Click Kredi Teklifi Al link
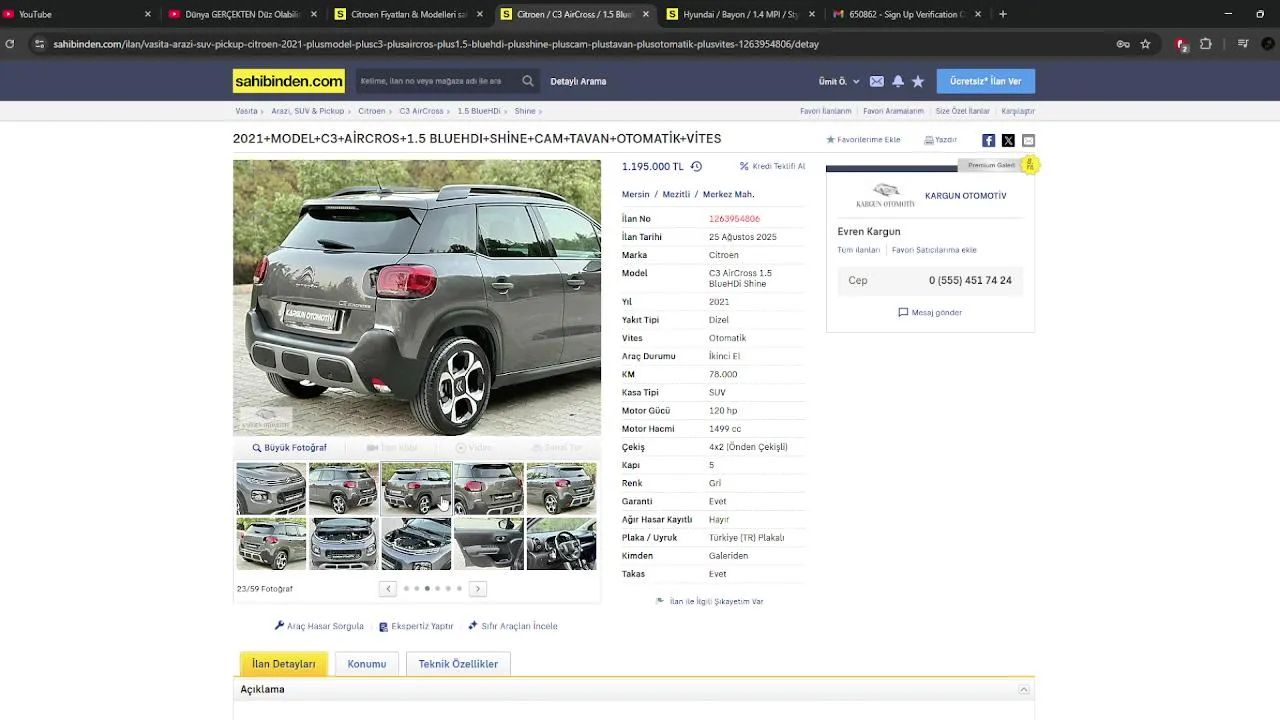 tap(772, 166)
